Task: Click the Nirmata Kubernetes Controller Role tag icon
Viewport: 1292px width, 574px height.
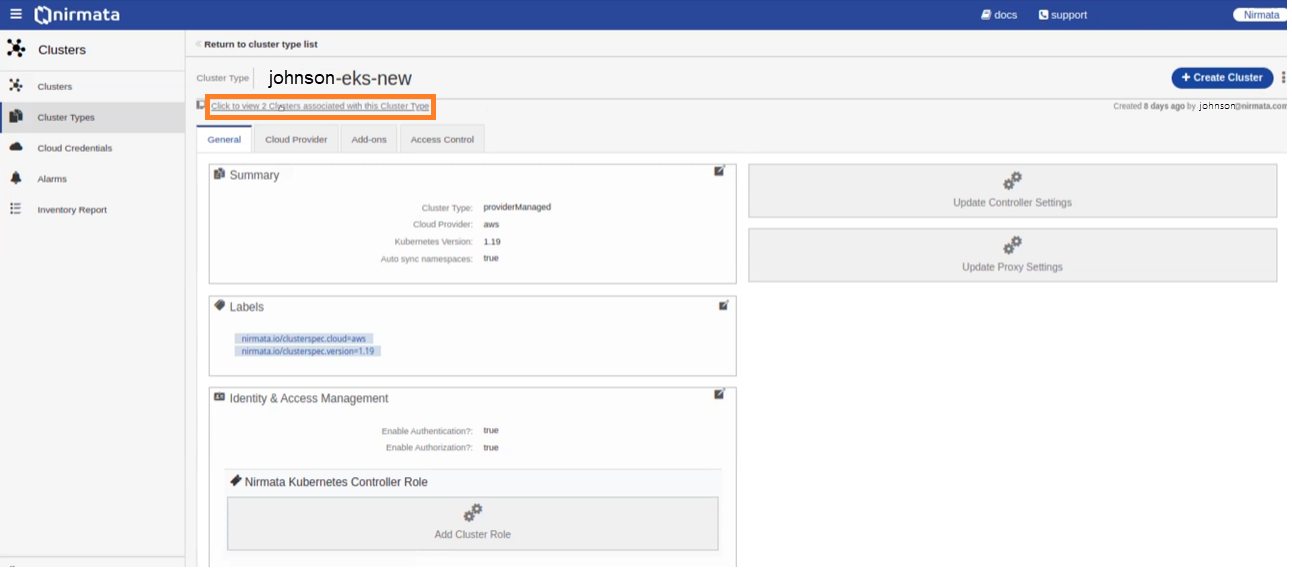Action: [x=236, y=481]
